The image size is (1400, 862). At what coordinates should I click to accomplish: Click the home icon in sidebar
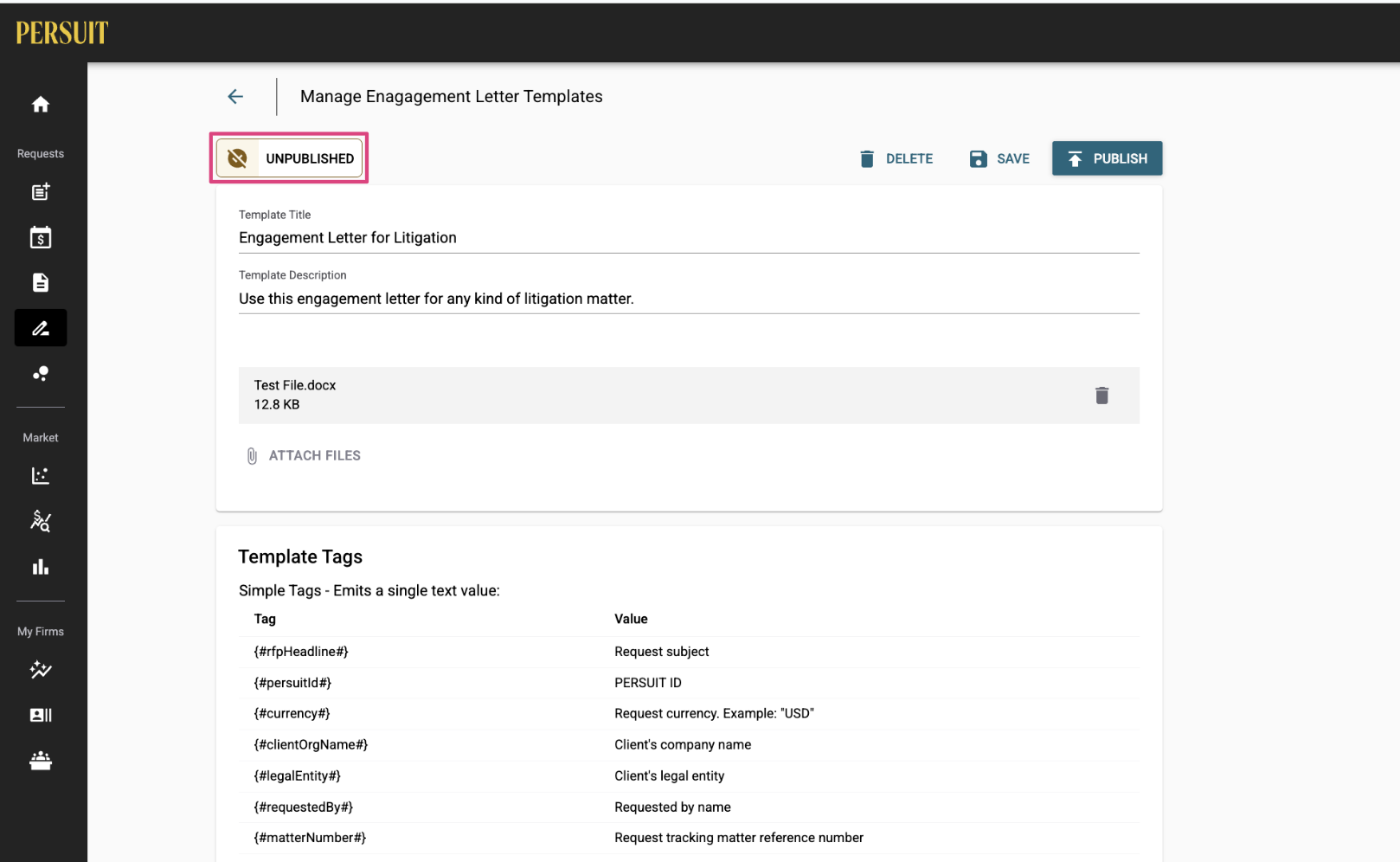(x=41, y=105)
